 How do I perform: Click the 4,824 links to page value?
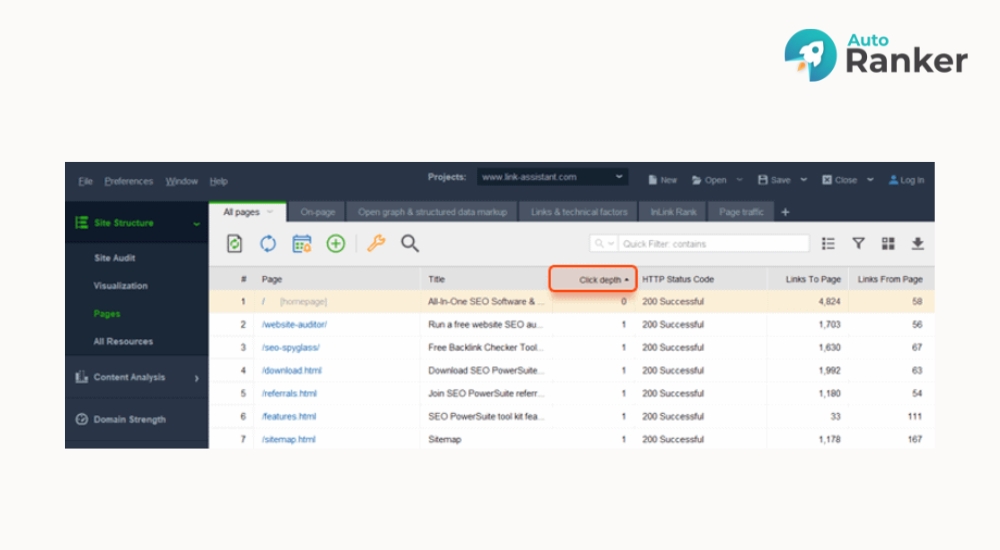pyautogui.click(x=830, y=301)
